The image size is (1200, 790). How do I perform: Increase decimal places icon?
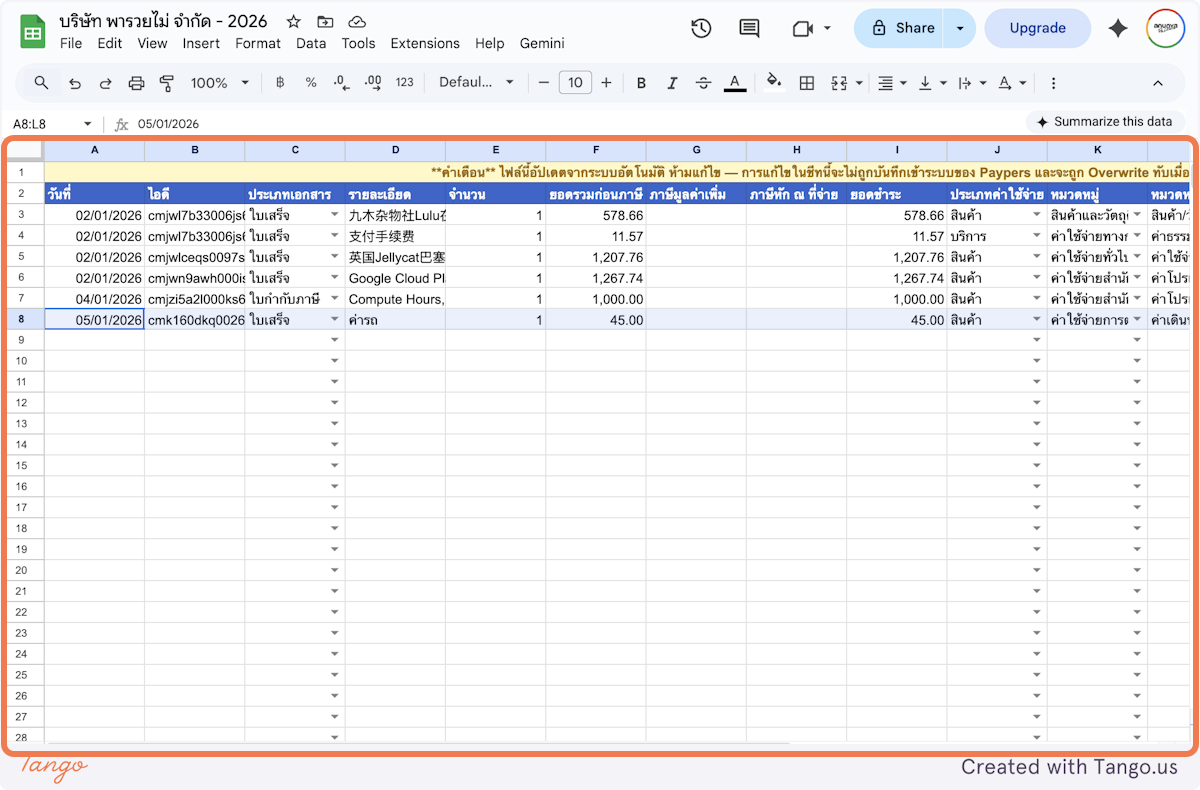click(x=373, y=83)
